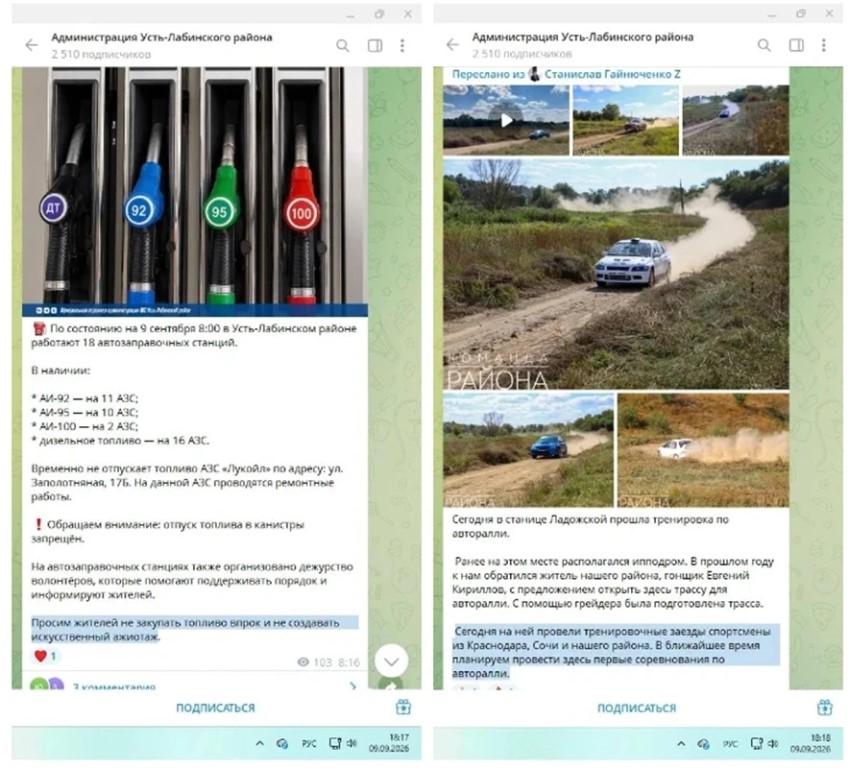Open volume control in the right taskbar
The image size is (849, 768).
[x=773, y=744]
